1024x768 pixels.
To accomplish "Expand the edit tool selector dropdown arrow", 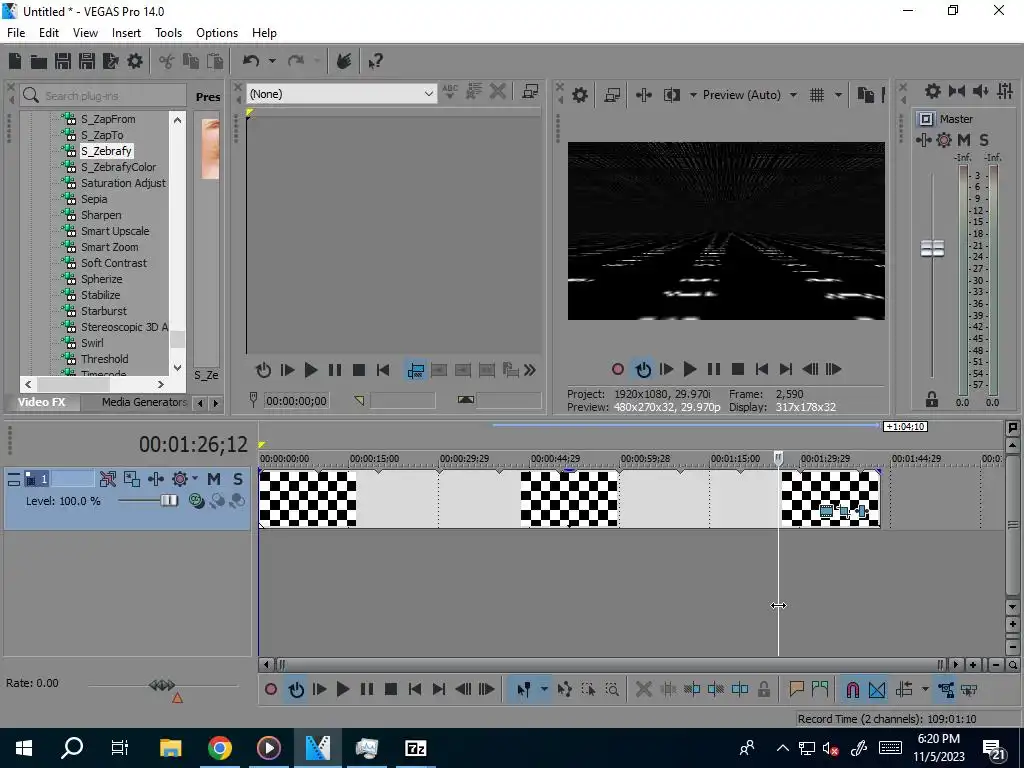I will [x=544, y=689].
